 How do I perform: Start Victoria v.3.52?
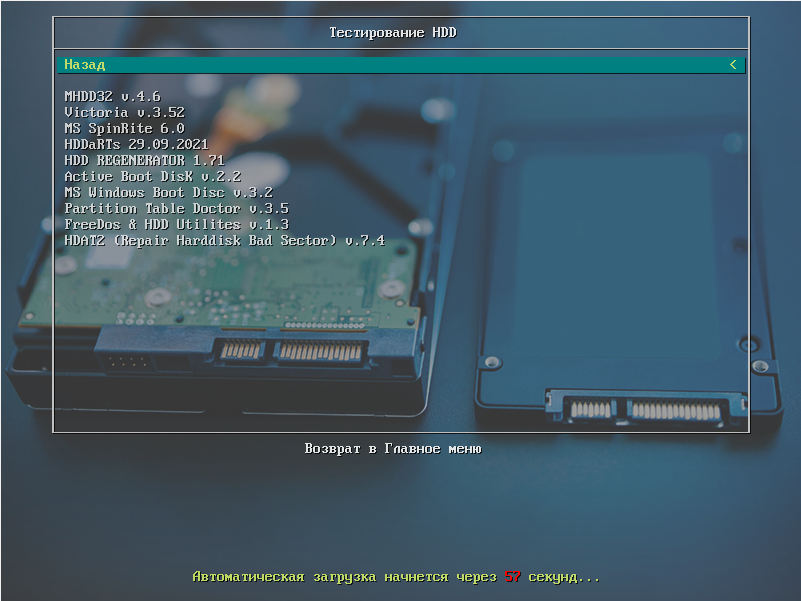[x=124, y=112]
